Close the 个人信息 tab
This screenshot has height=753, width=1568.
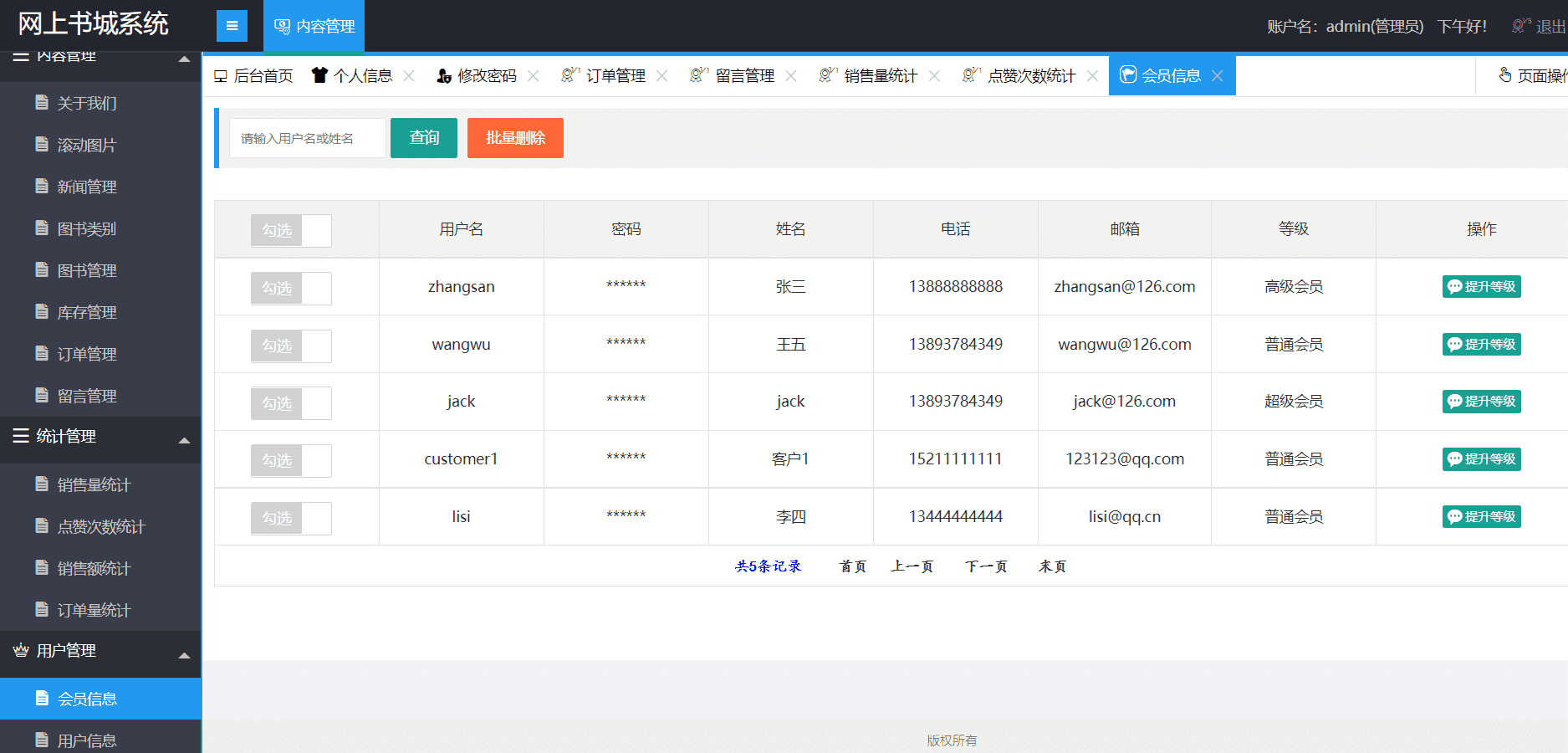pos(409,76)
